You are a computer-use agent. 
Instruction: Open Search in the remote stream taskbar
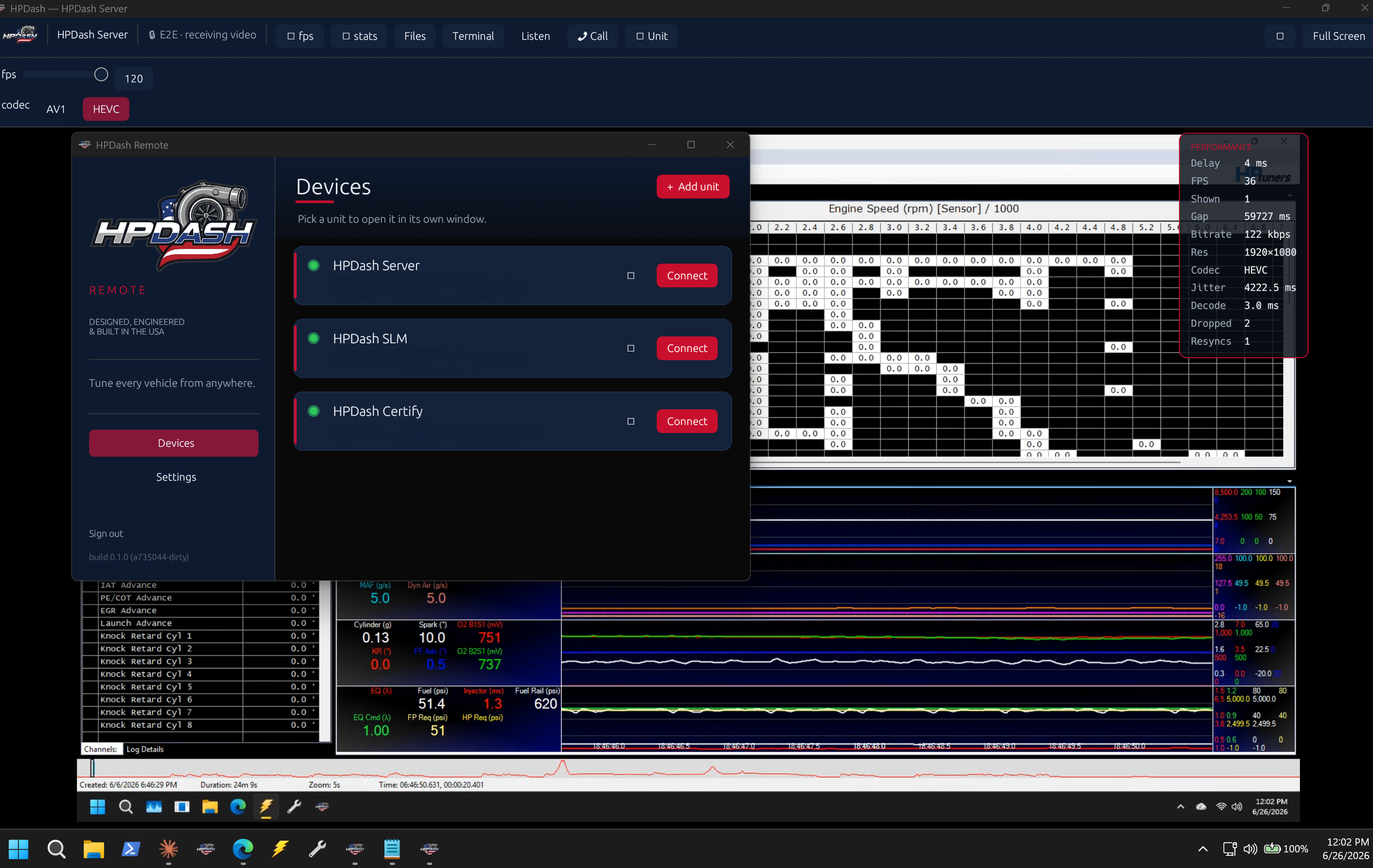[x=125, y=807]
